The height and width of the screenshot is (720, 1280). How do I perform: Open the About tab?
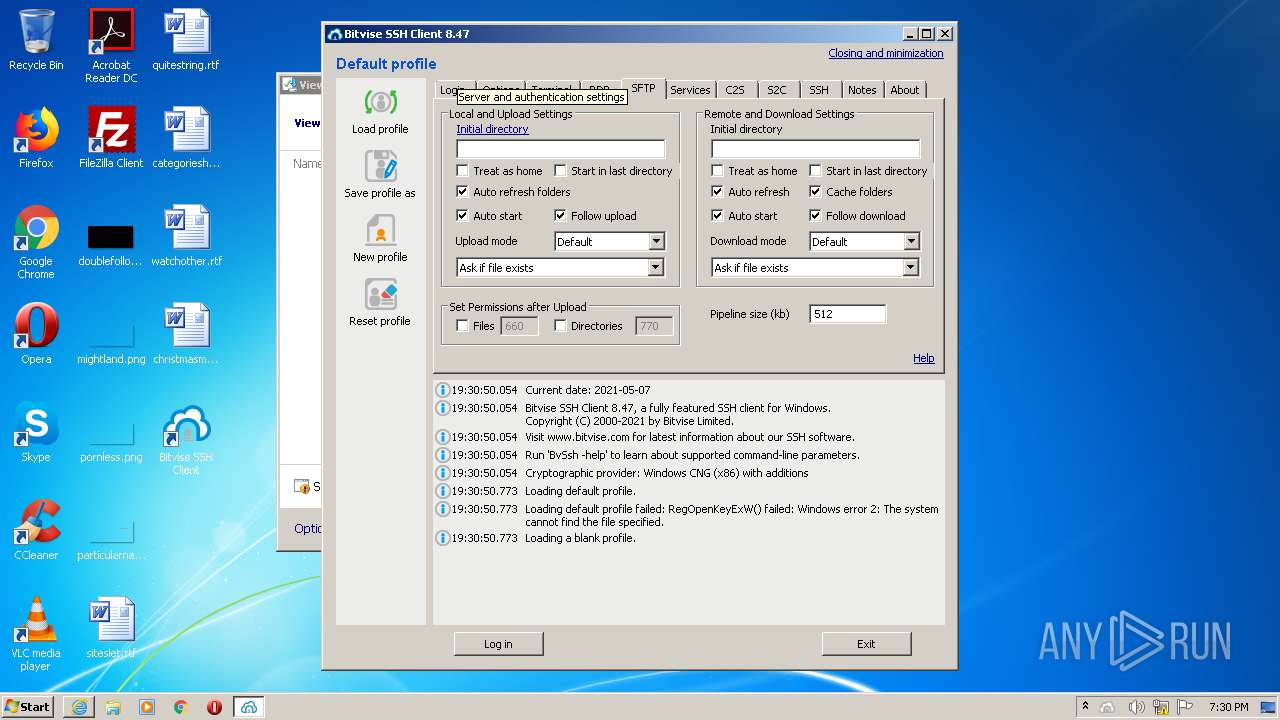pos(905,90)
